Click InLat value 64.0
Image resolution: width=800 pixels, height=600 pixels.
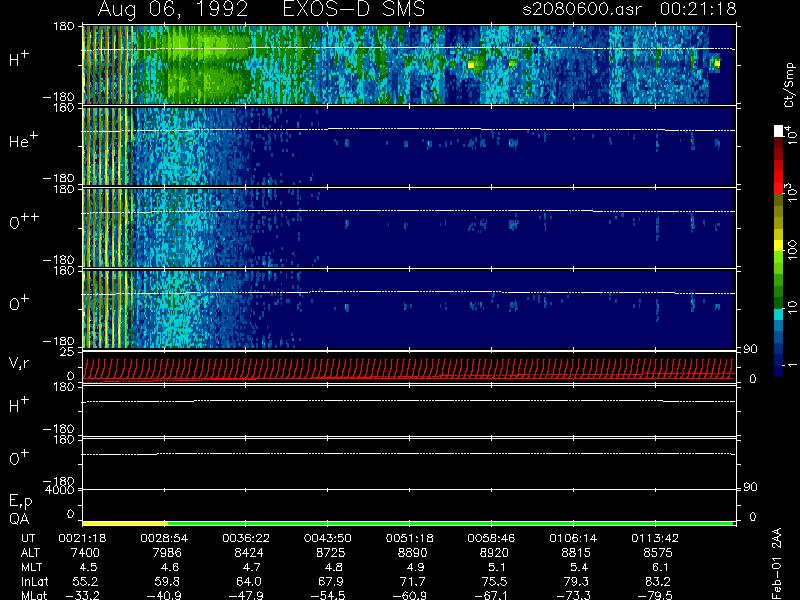[x=249, y=581]
